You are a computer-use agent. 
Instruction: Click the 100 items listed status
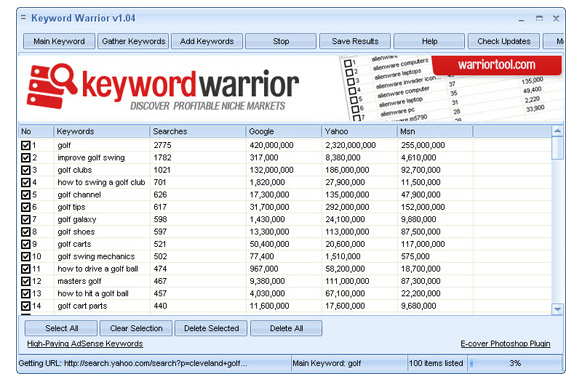[x=436, y=363]
